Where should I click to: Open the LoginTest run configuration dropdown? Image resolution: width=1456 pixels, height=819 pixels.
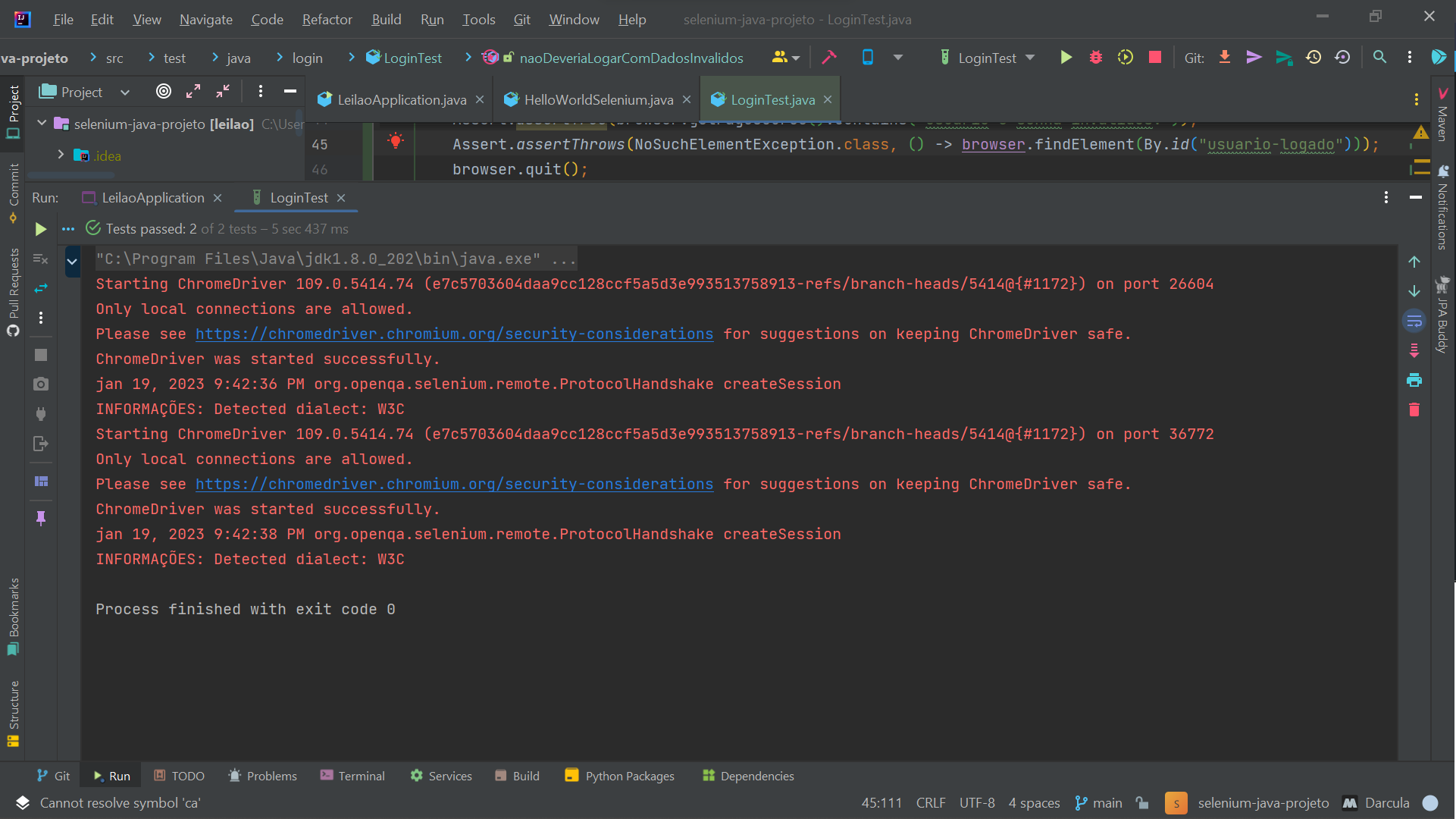[x=988, y=58]
